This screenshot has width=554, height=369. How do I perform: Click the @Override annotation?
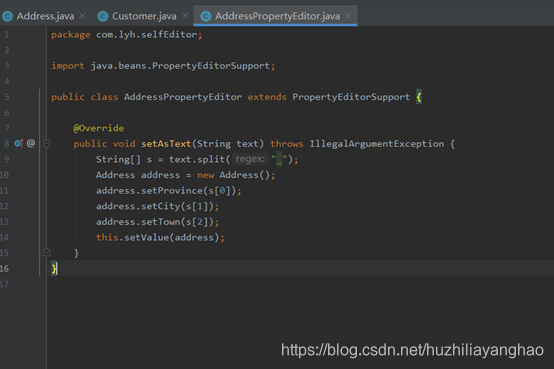pos(99,128)
